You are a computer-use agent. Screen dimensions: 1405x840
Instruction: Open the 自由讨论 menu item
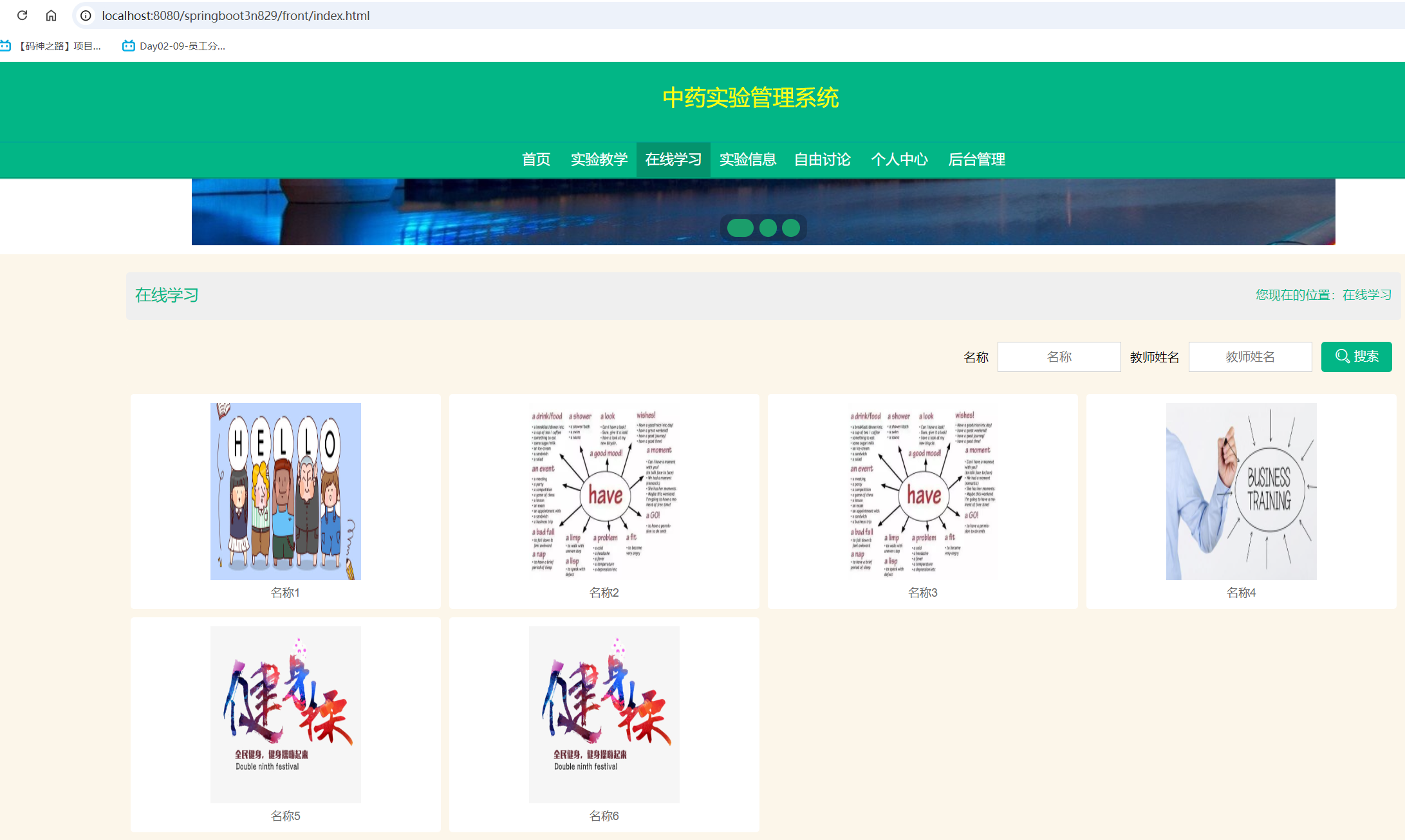822,160
